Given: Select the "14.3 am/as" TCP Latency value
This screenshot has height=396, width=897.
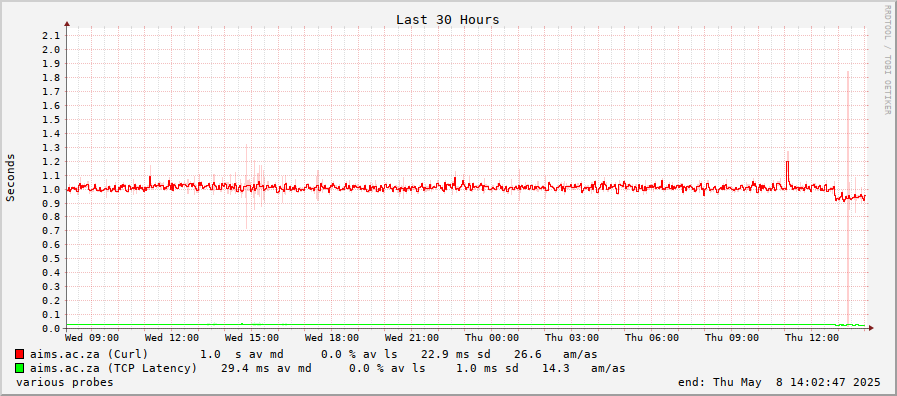Looking at the screenshot, I should [584, 368].
